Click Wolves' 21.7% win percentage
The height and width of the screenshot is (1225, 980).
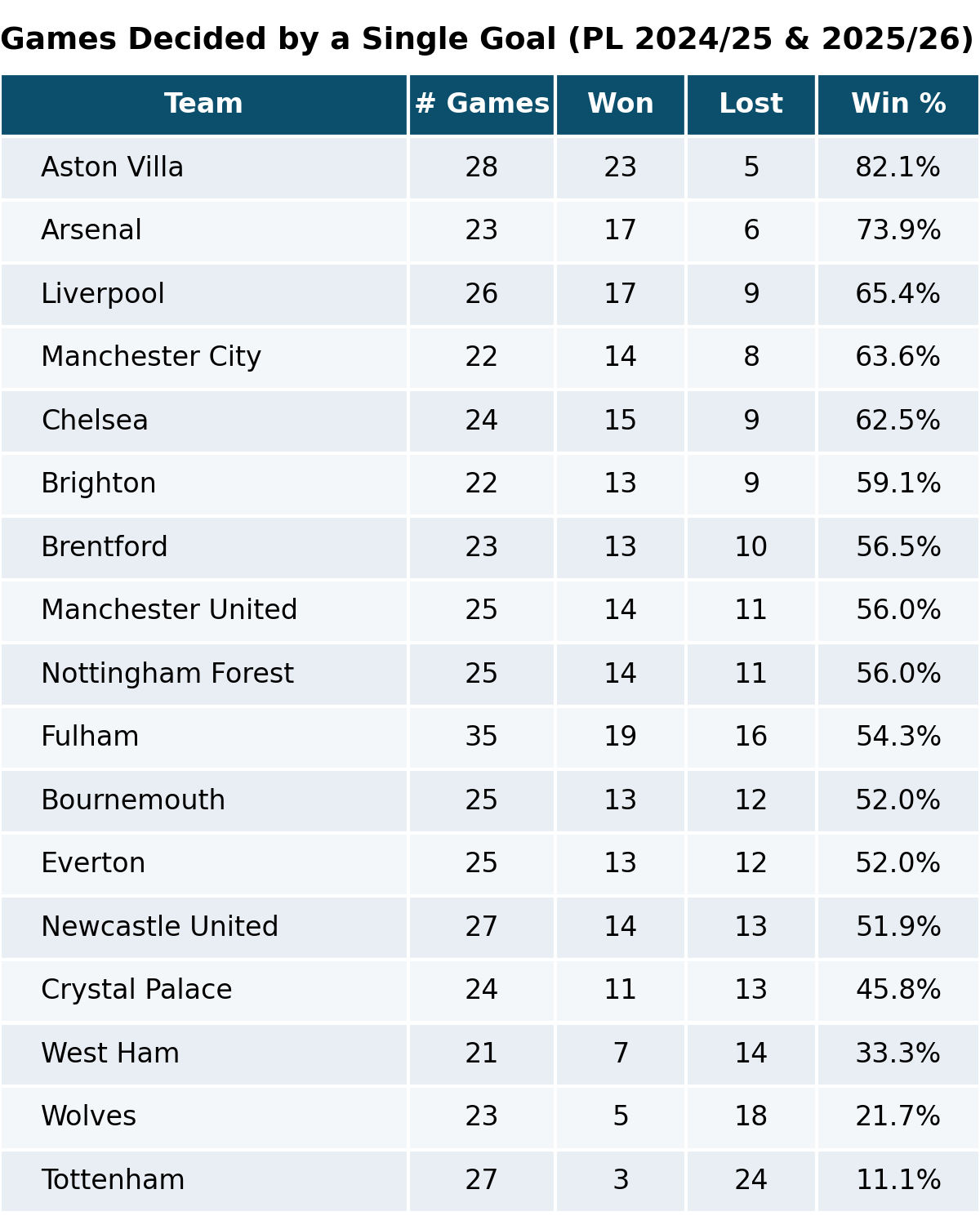[898, 1116]
